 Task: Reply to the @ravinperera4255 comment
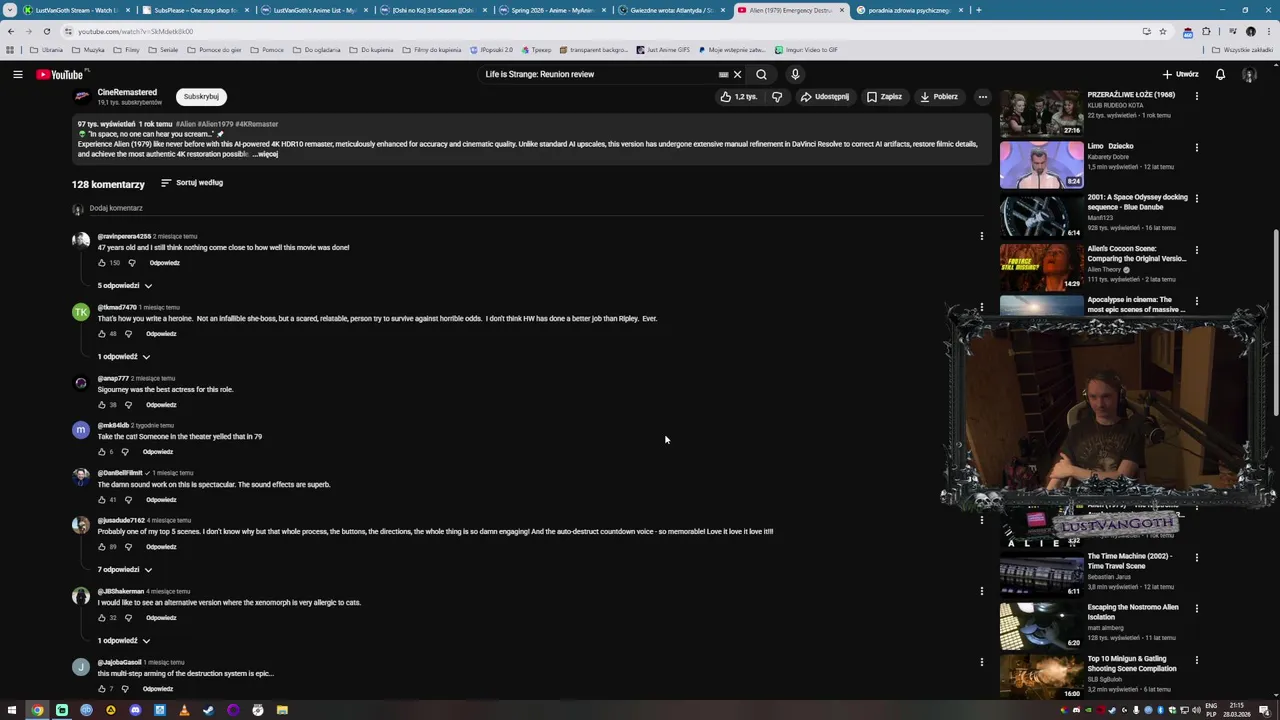[165, 263]
